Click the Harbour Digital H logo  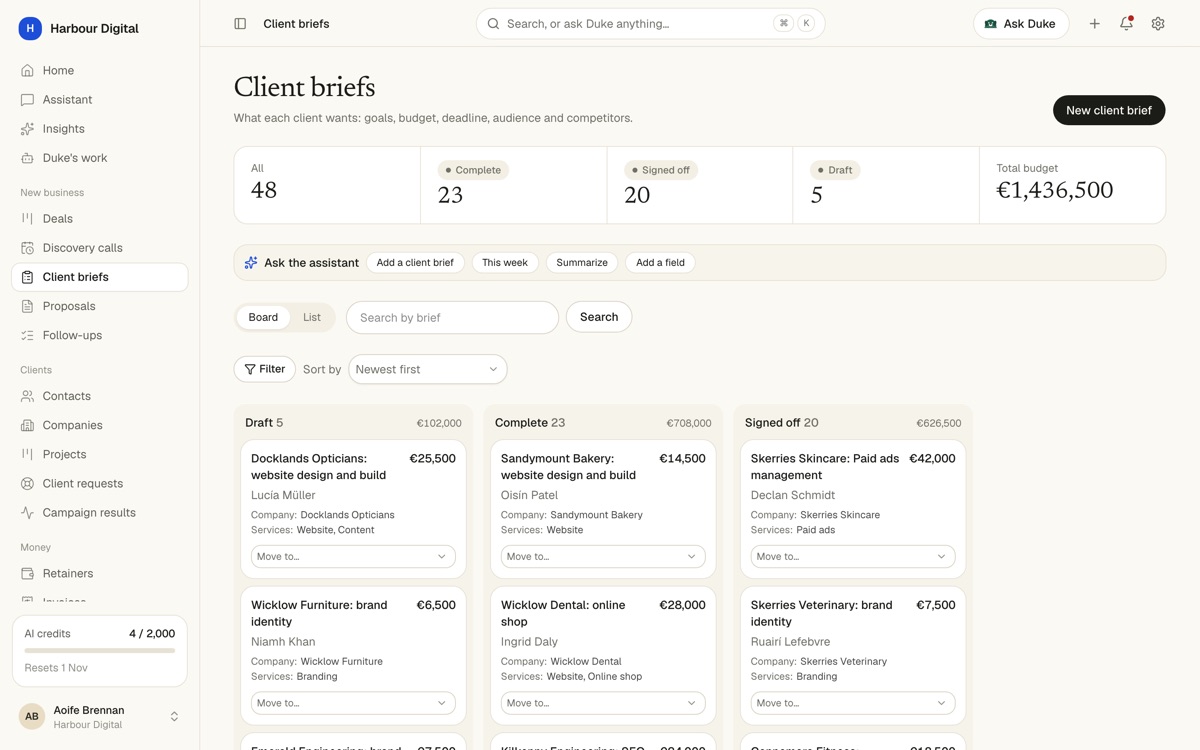[x=30, y=28]
